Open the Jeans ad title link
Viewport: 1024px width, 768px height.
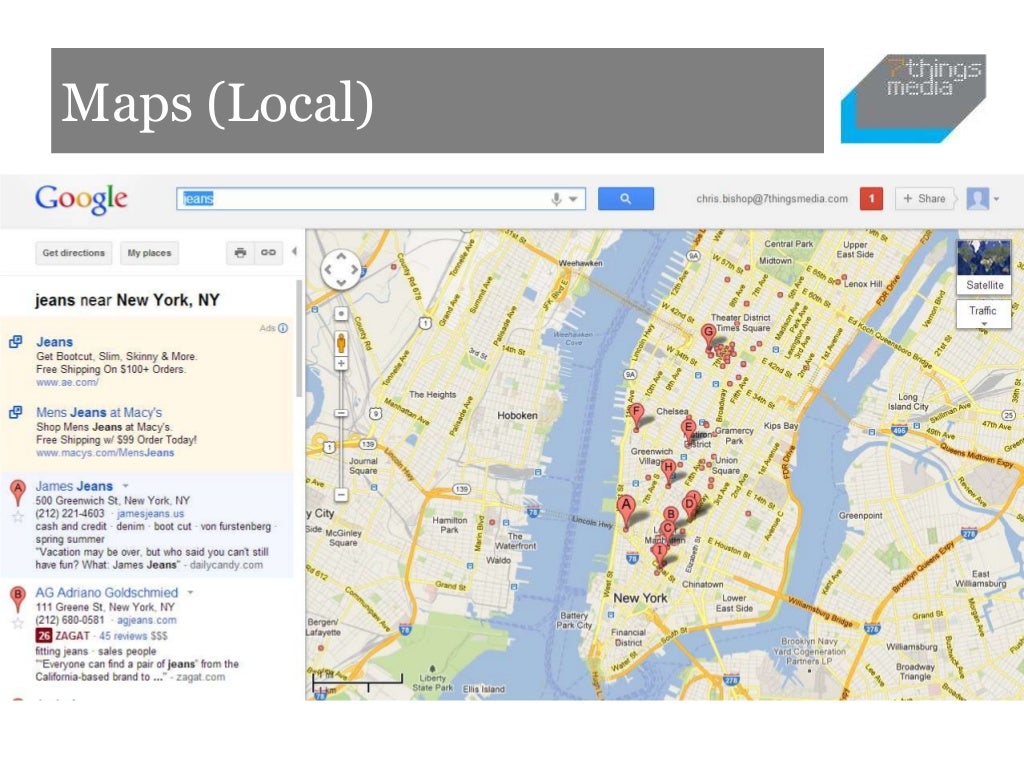55,342
